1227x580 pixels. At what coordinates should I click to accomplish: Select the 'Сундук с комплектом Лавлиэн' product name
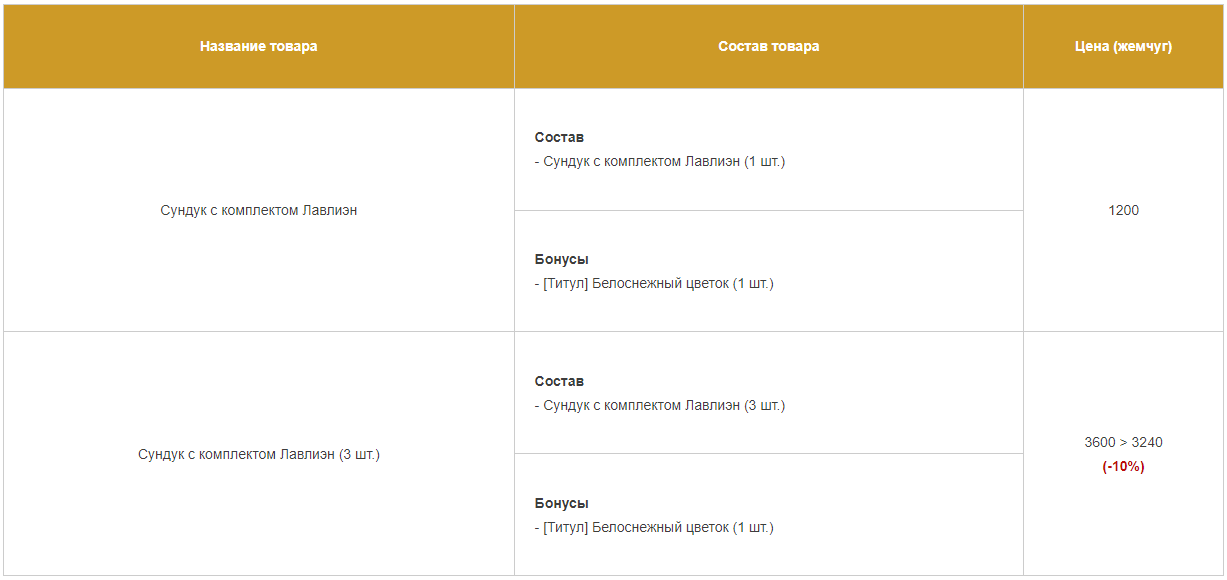tap(259, 211)
